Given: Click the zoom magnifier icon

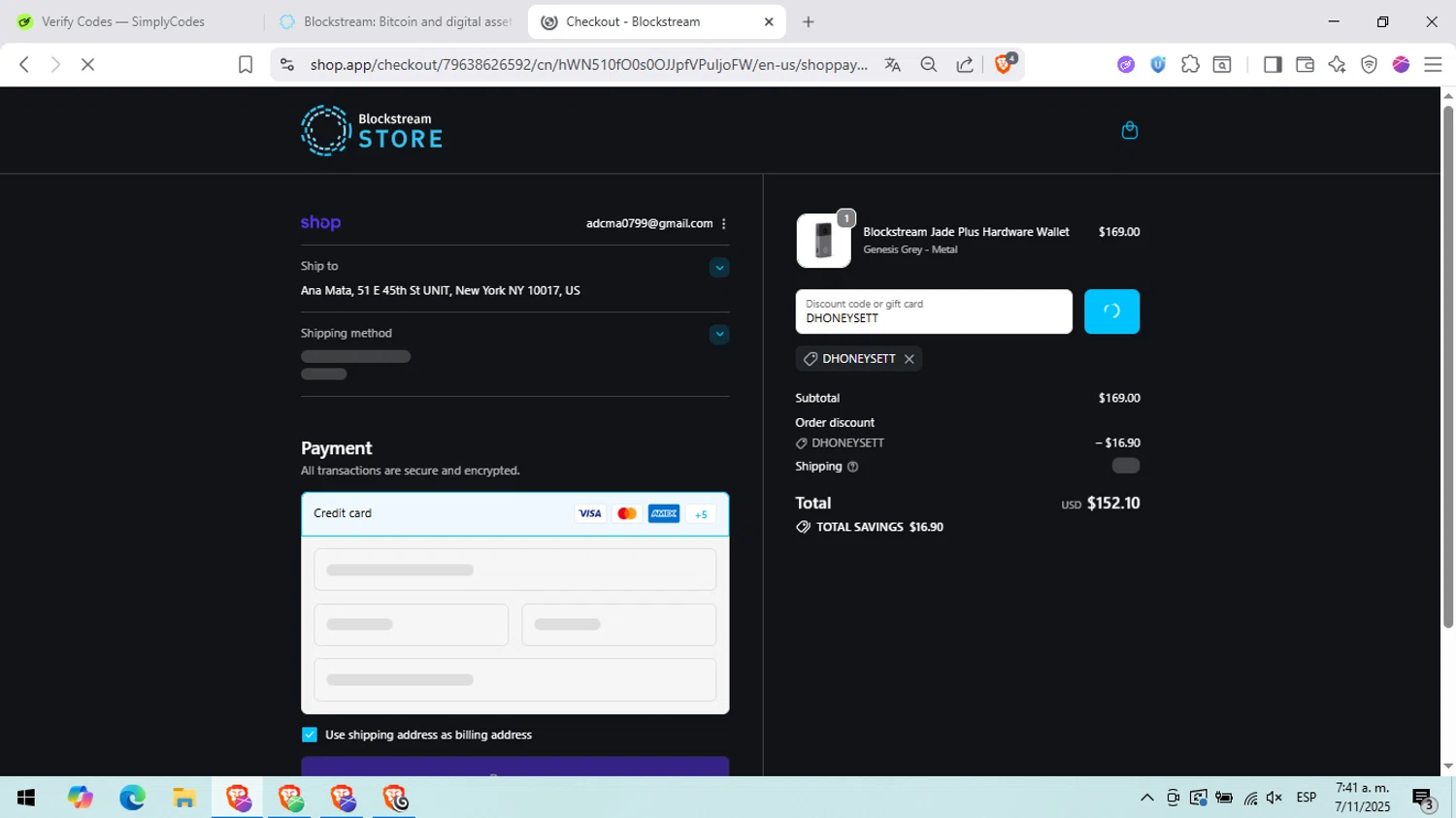Looking at the screenshot, I should point(928,64).
